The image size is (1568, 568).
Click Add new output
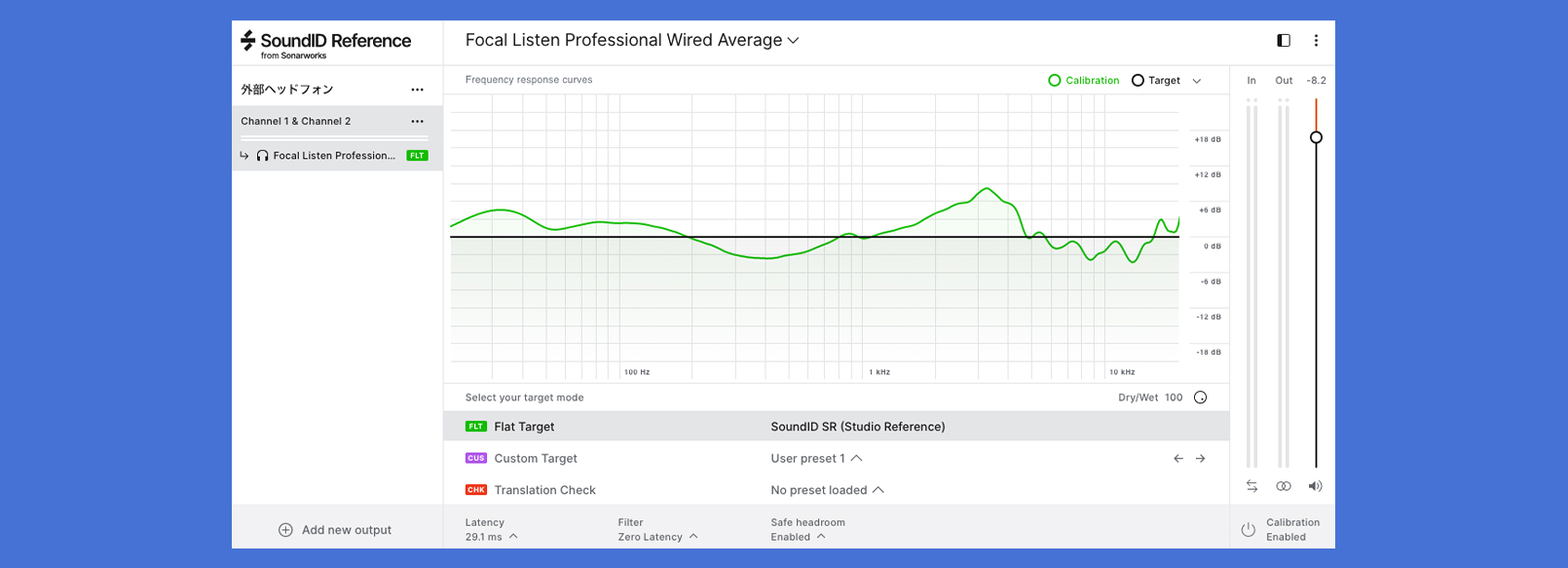click(x=335, y=530)
